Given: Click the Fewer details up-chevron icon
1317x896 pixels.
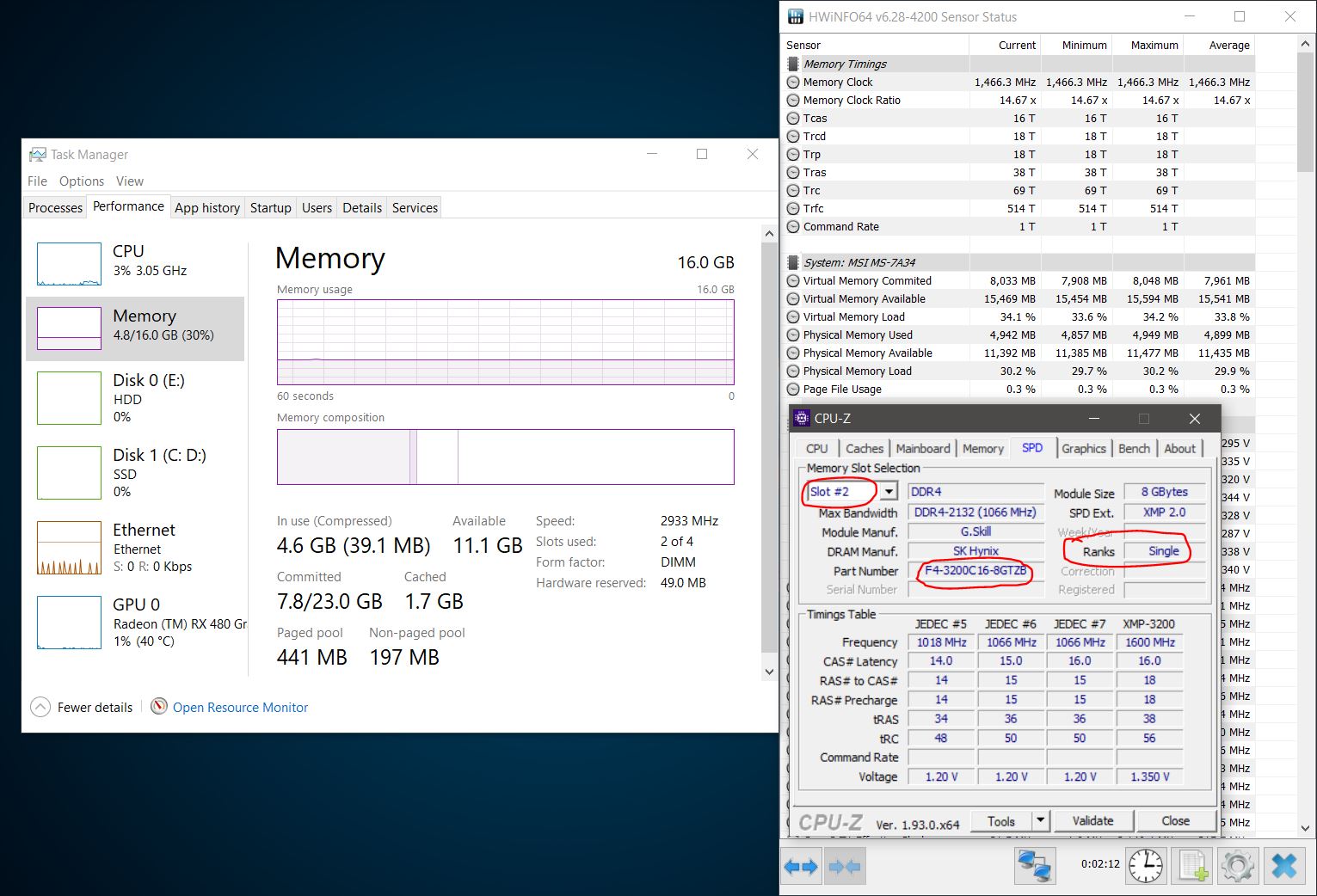Looking at the screenshot, I should [40, 707].
